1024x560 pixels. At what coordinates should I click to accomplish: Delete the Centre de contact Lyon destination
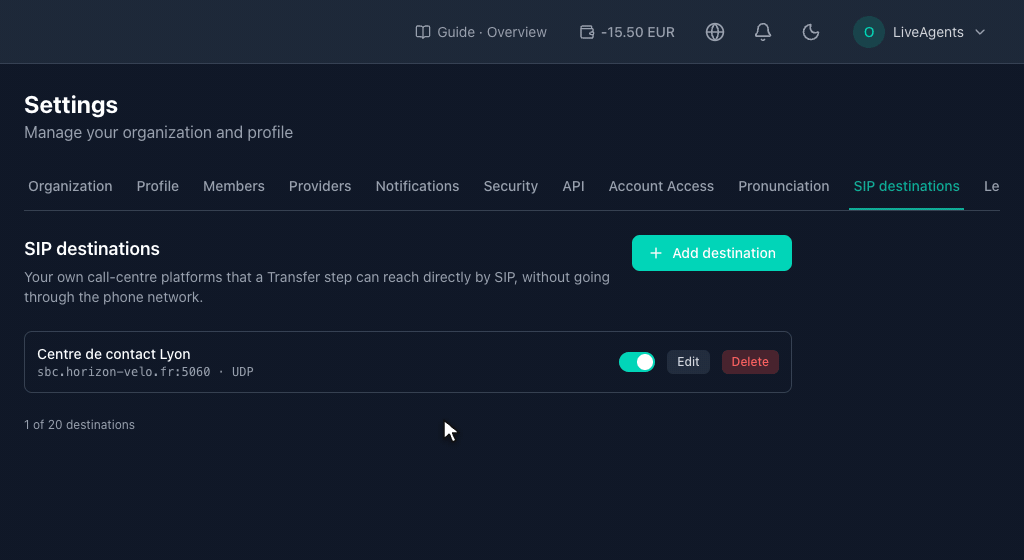tap(750, 362)
